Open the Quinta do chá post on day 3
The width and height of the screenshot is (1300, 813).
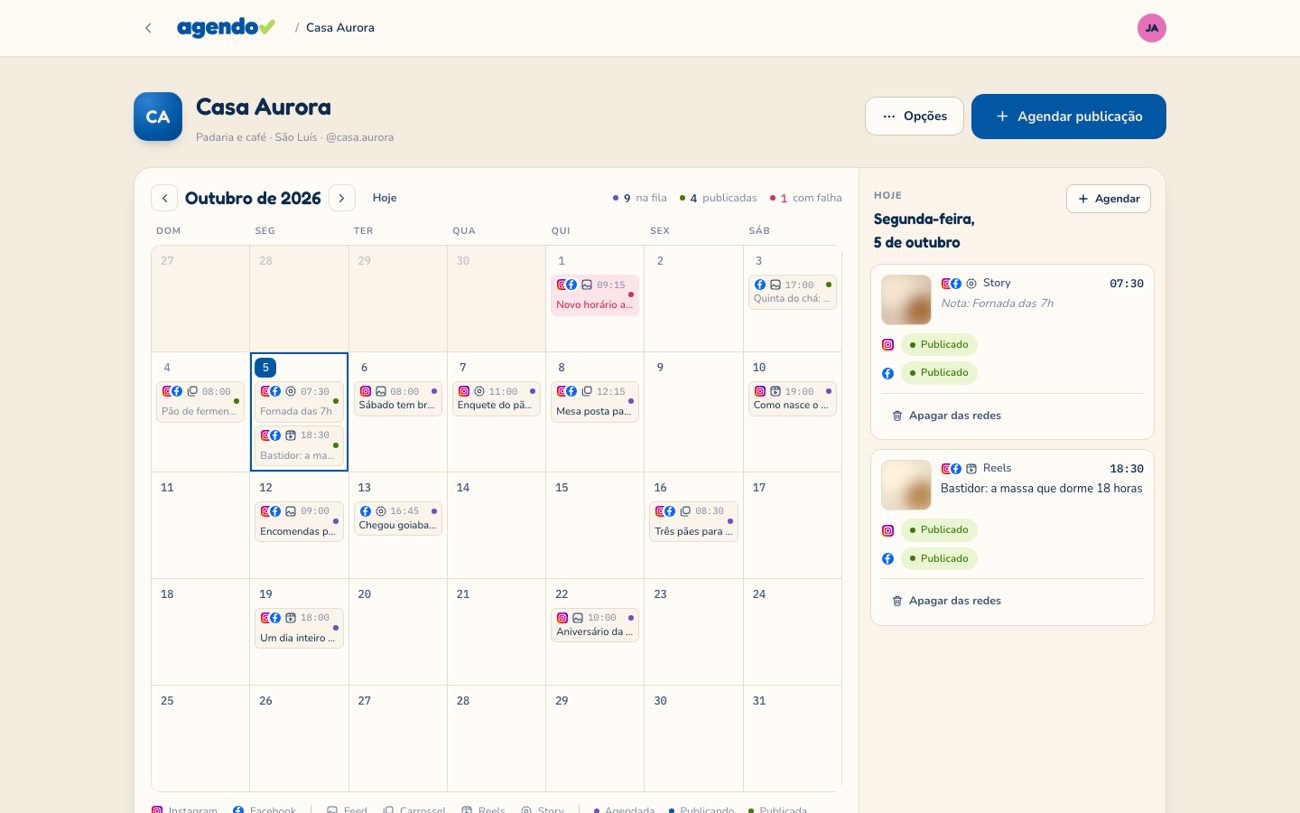click(x=792, y=292)
